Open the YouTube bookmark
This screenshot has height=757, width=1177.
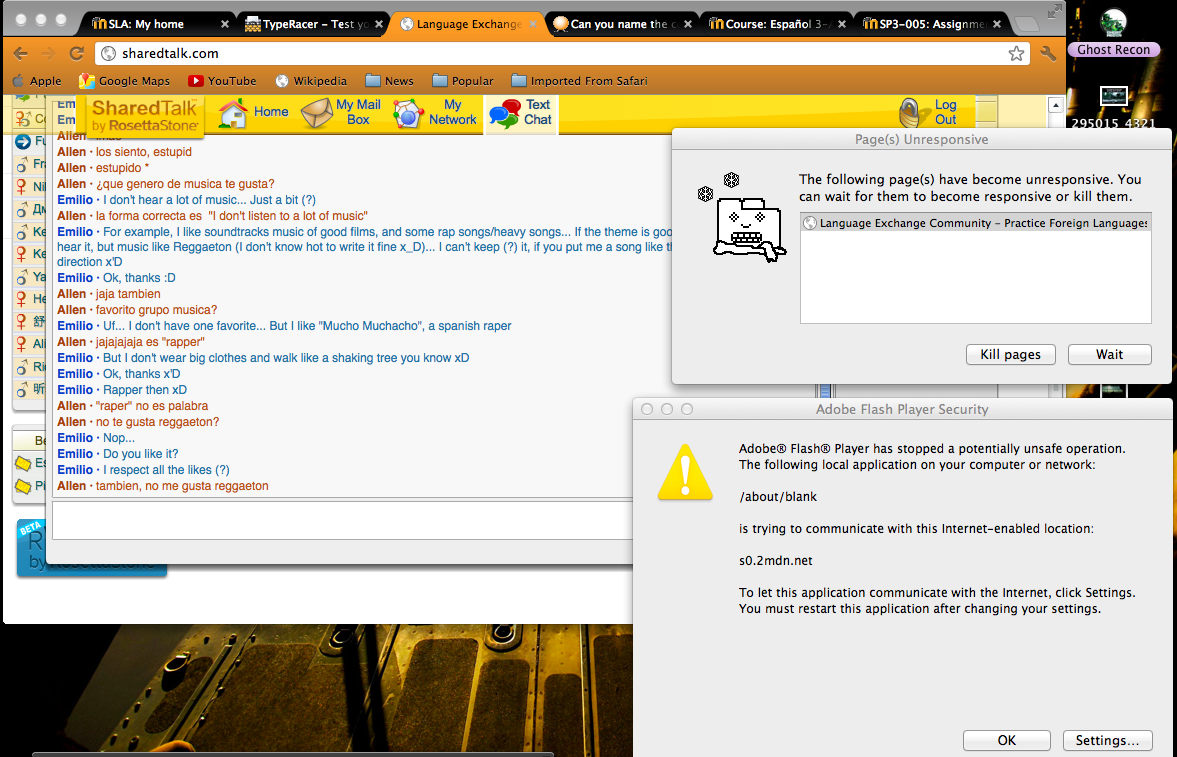[221, 81]
